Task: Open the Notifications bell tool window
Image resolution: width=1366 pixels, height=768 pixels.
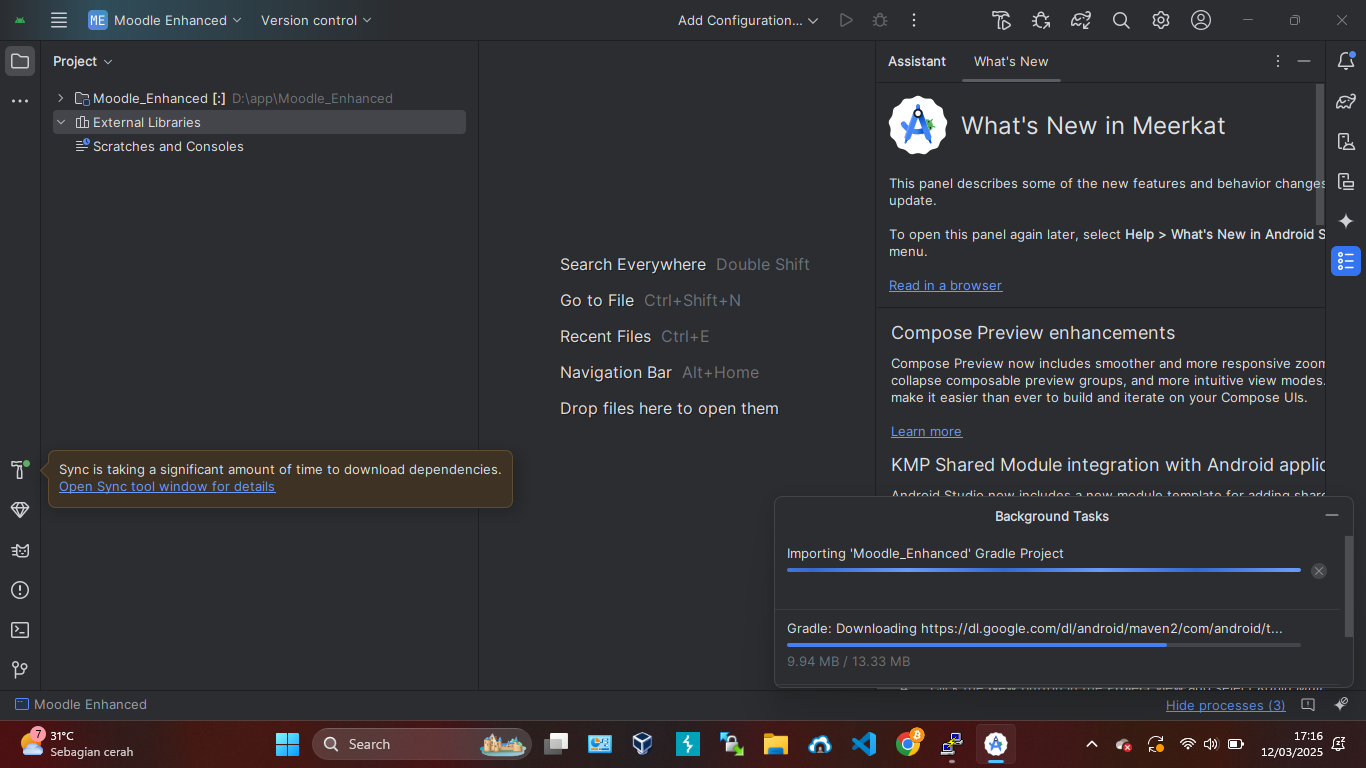Action: (1346, 61)
